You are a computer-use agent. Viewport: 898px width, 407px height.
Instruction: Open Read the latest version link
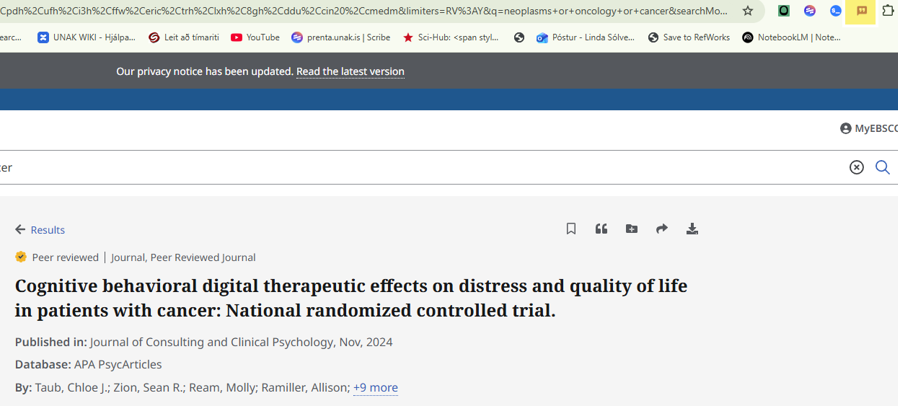coord(350,72)
